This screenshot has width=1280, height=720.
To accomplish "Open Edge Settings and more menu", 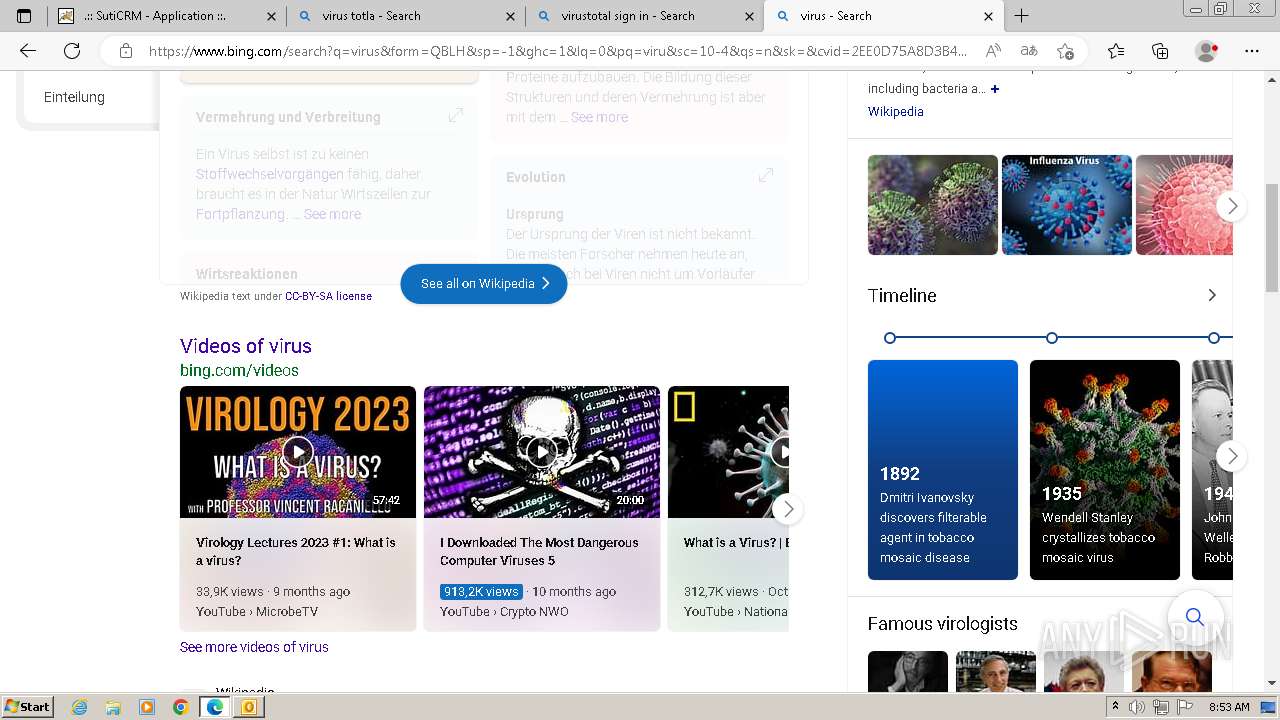I will point(1251,51).
